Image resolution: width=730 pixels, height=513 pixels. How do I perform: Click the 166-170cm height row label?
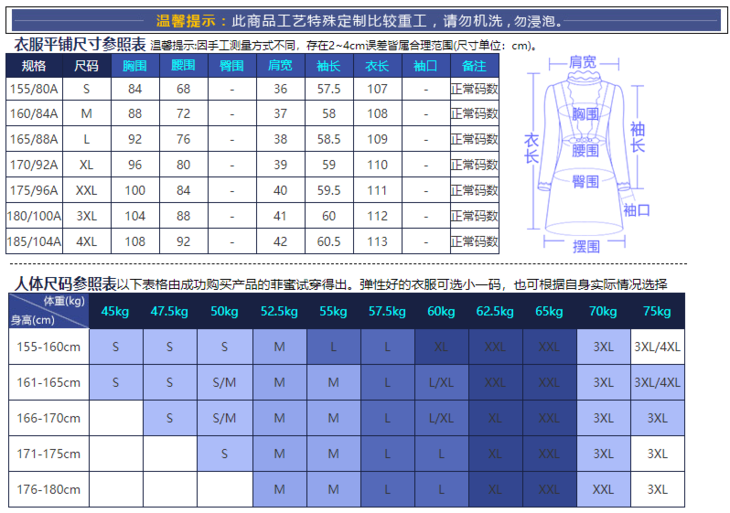point(48,418)
